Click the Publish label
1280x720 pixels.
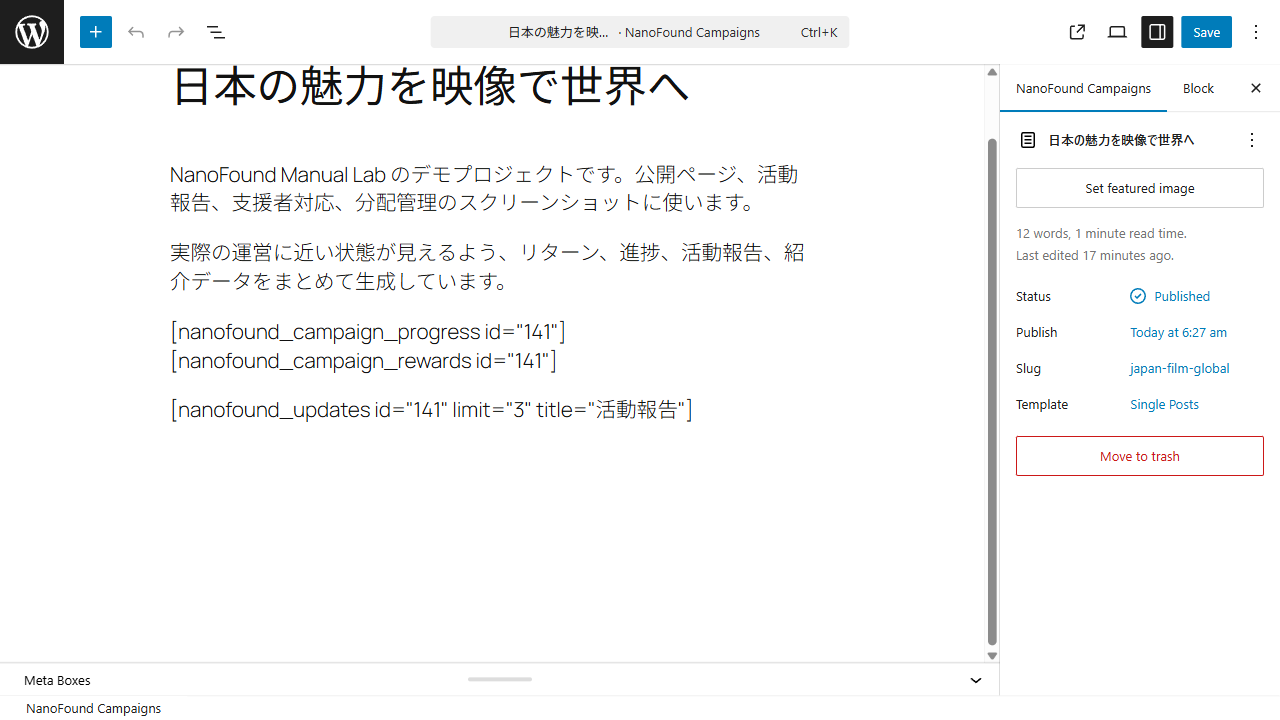pos(1036,332)
